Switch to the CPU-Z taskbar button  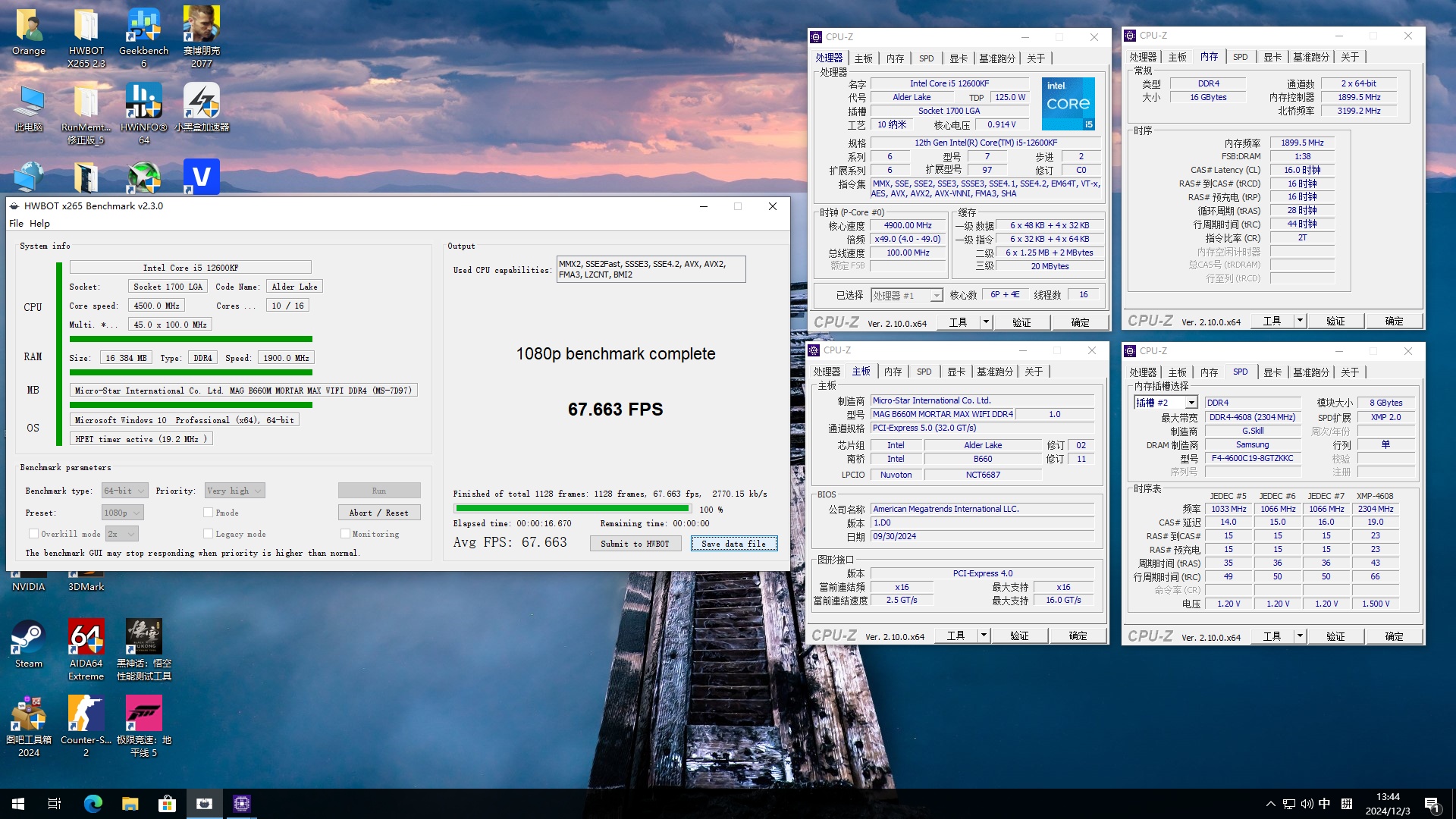tap(241, 804)
